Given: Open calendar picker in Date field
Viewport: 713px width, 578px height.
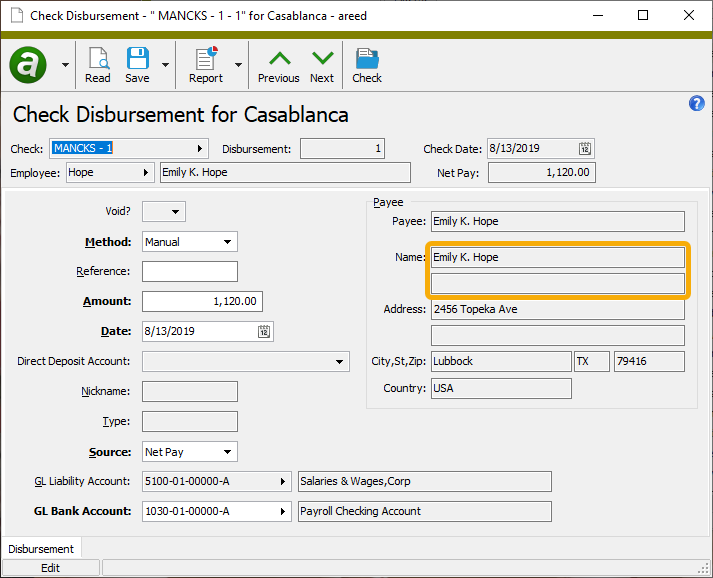Looking at the screenshot, I should point(264,332).
